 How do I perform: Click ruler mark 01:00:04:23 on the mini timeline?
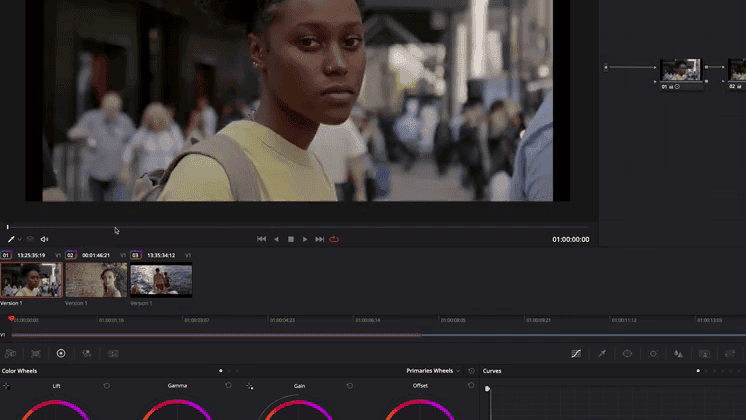282,320
